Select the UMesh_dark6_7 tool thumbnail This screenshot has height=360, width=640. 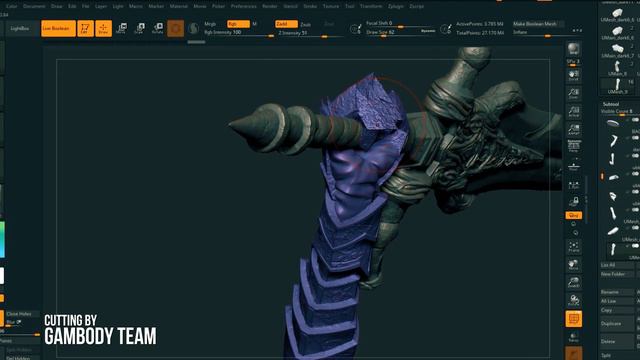(x=617, y=50)
